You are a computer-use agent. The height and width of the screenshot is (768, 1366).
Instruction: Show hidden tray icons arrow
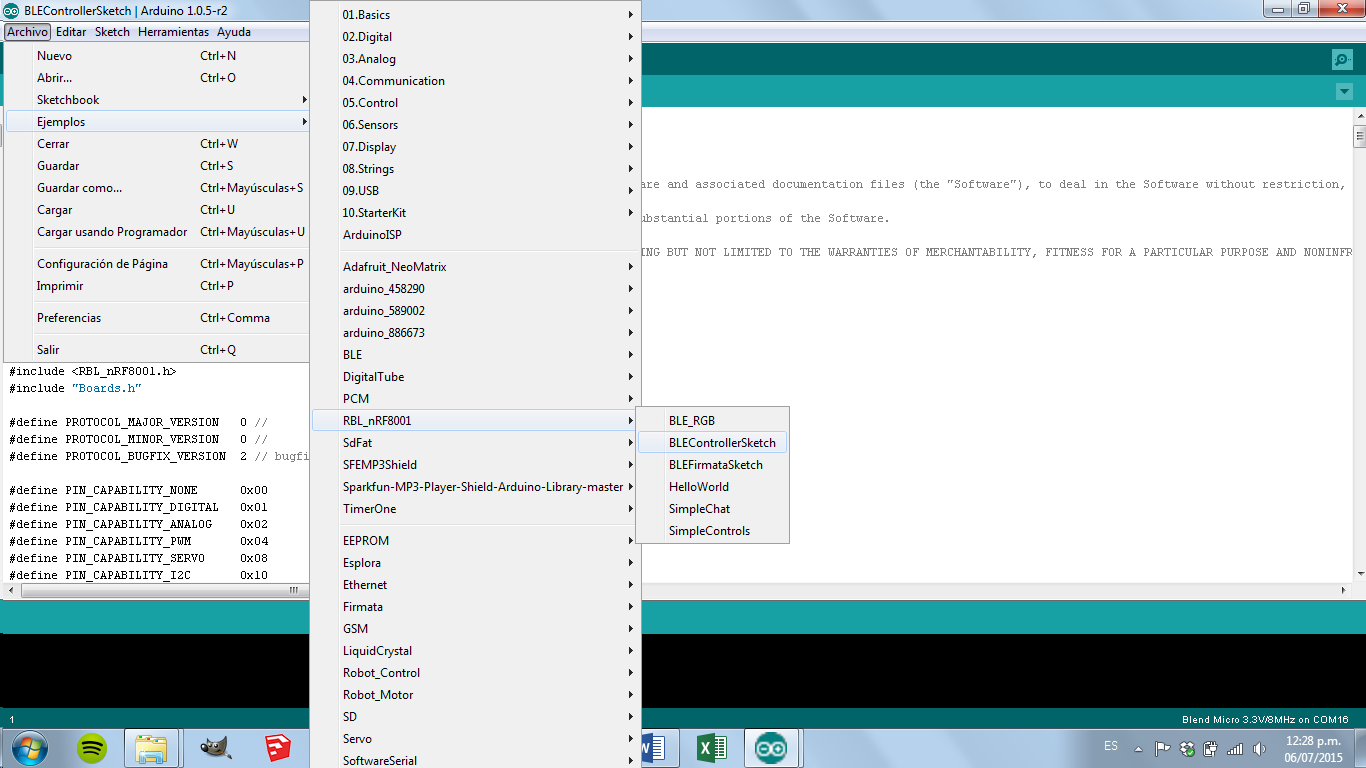click(x=1137, y=748)
